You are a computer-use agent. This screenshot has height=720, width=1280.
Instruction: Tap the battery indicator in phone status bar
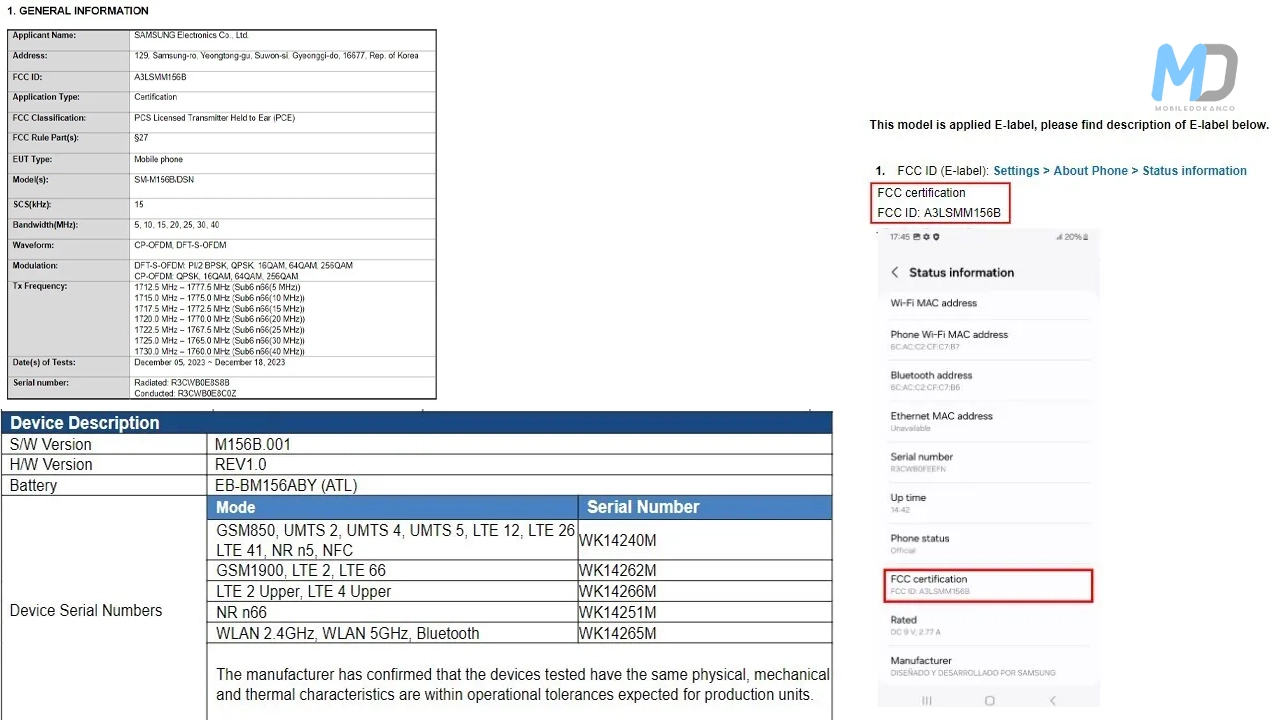coord(1074,237)
